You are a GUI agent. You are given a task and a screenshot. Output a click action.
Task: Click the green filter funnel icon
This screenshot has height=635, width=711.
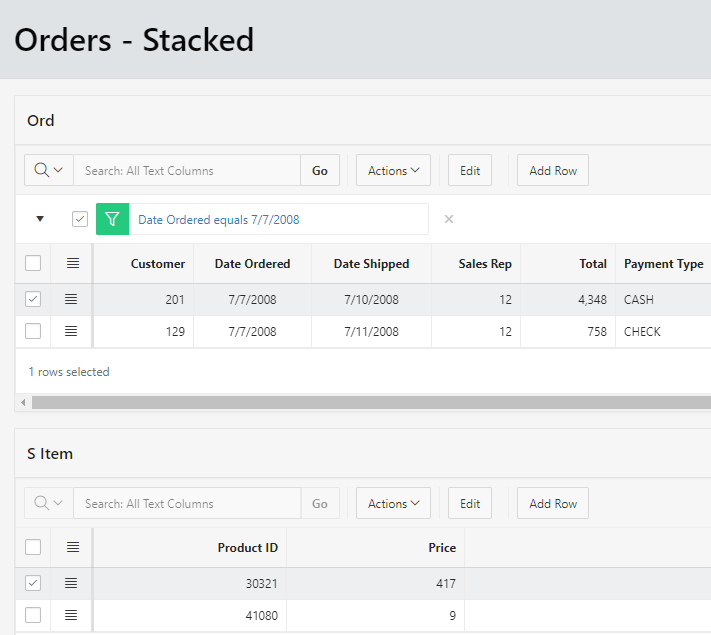pyautogui.click(x=112, y=220)
